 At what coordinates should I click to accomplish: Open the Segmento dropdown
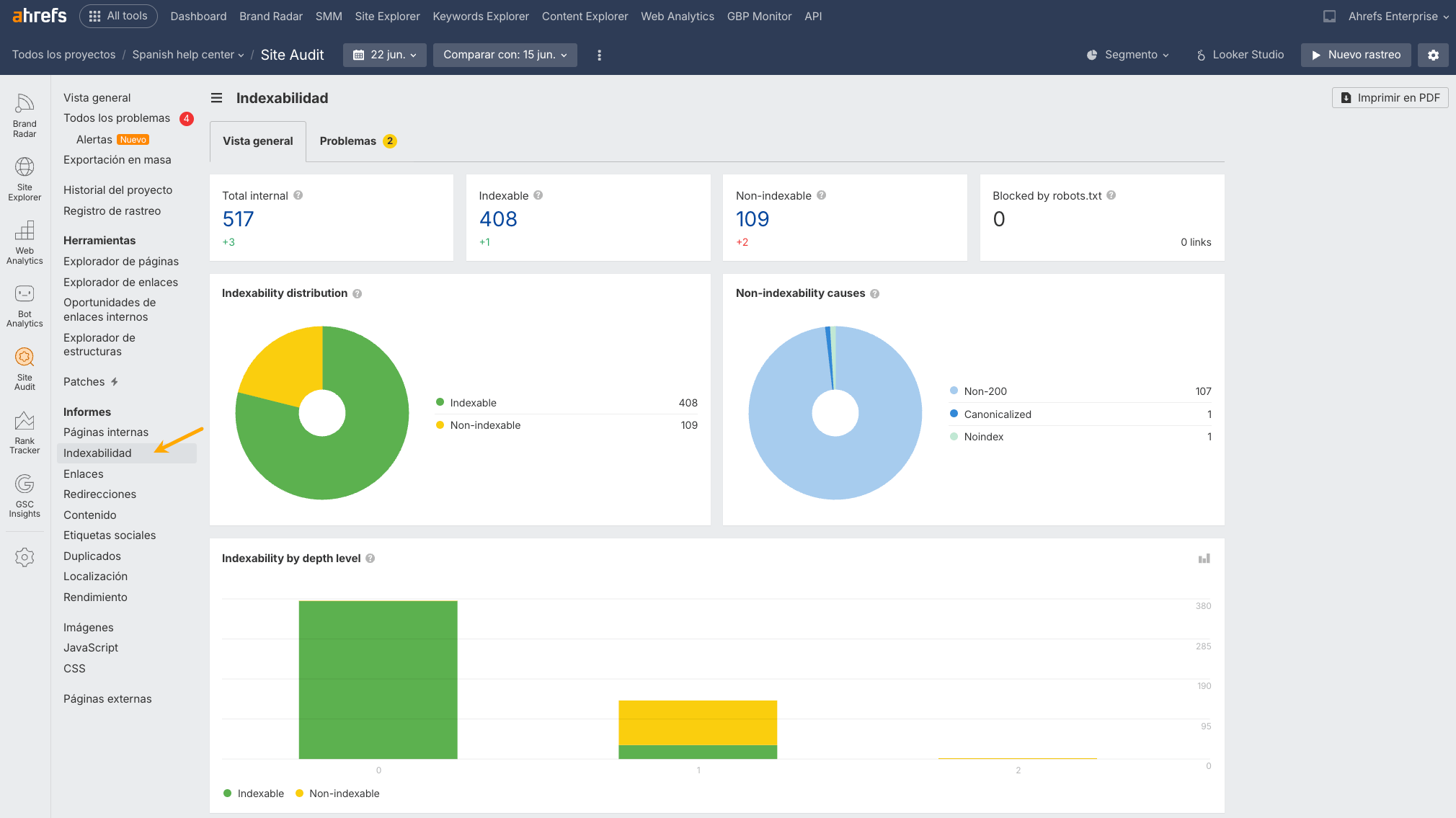point(1127,55)
